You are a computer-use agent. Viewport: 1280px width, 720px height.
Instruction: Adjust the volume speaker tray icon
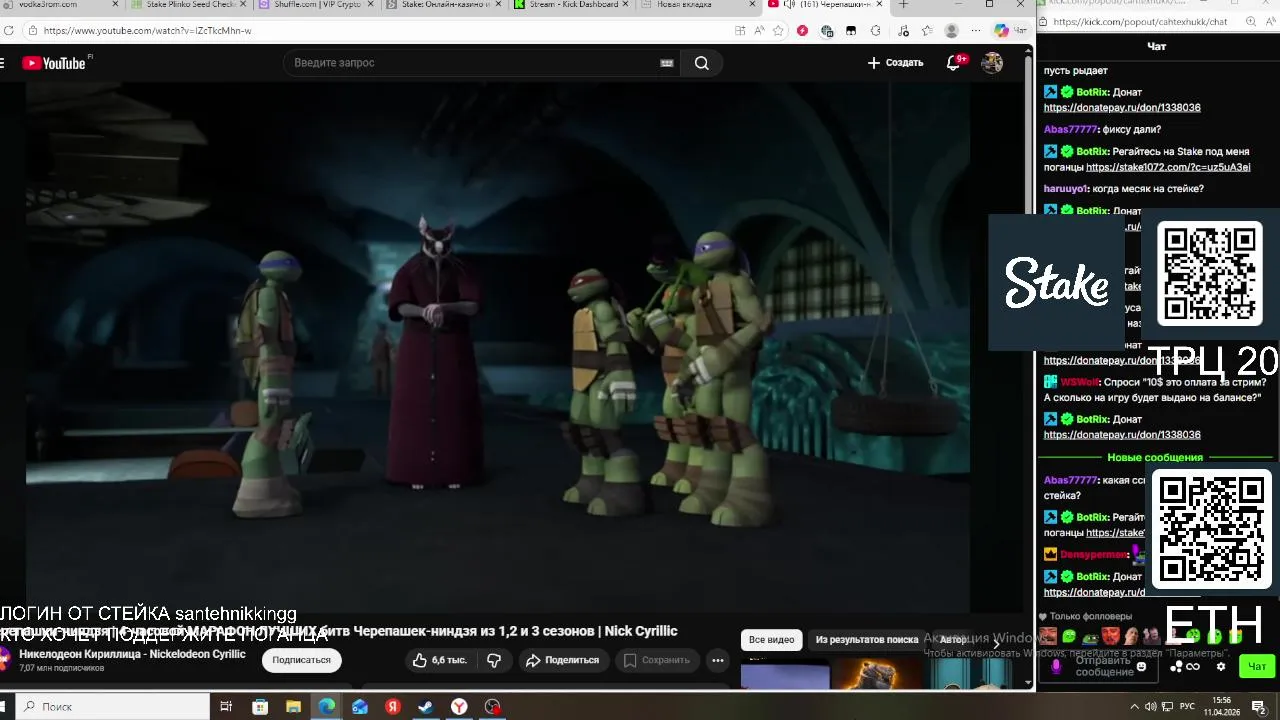click(x=1151, y=707)
